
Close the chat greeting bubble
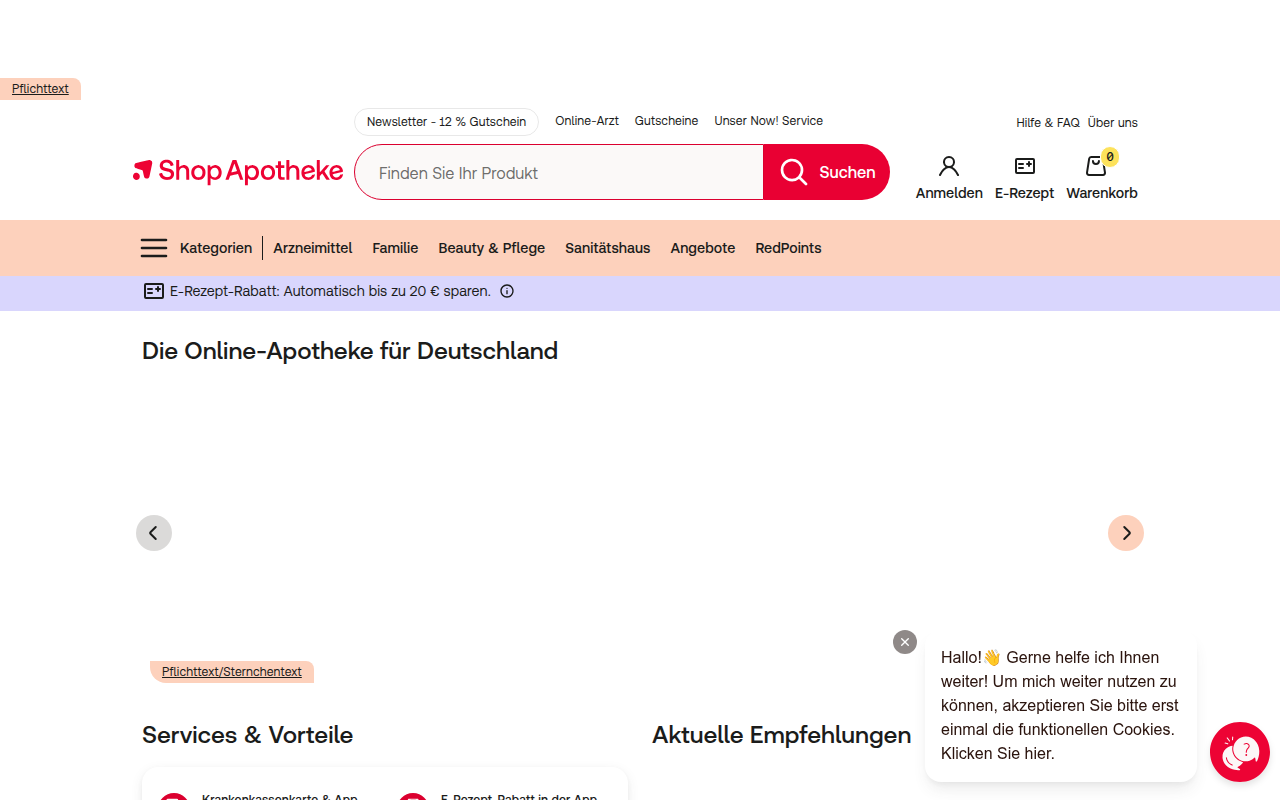coord(905,642)
